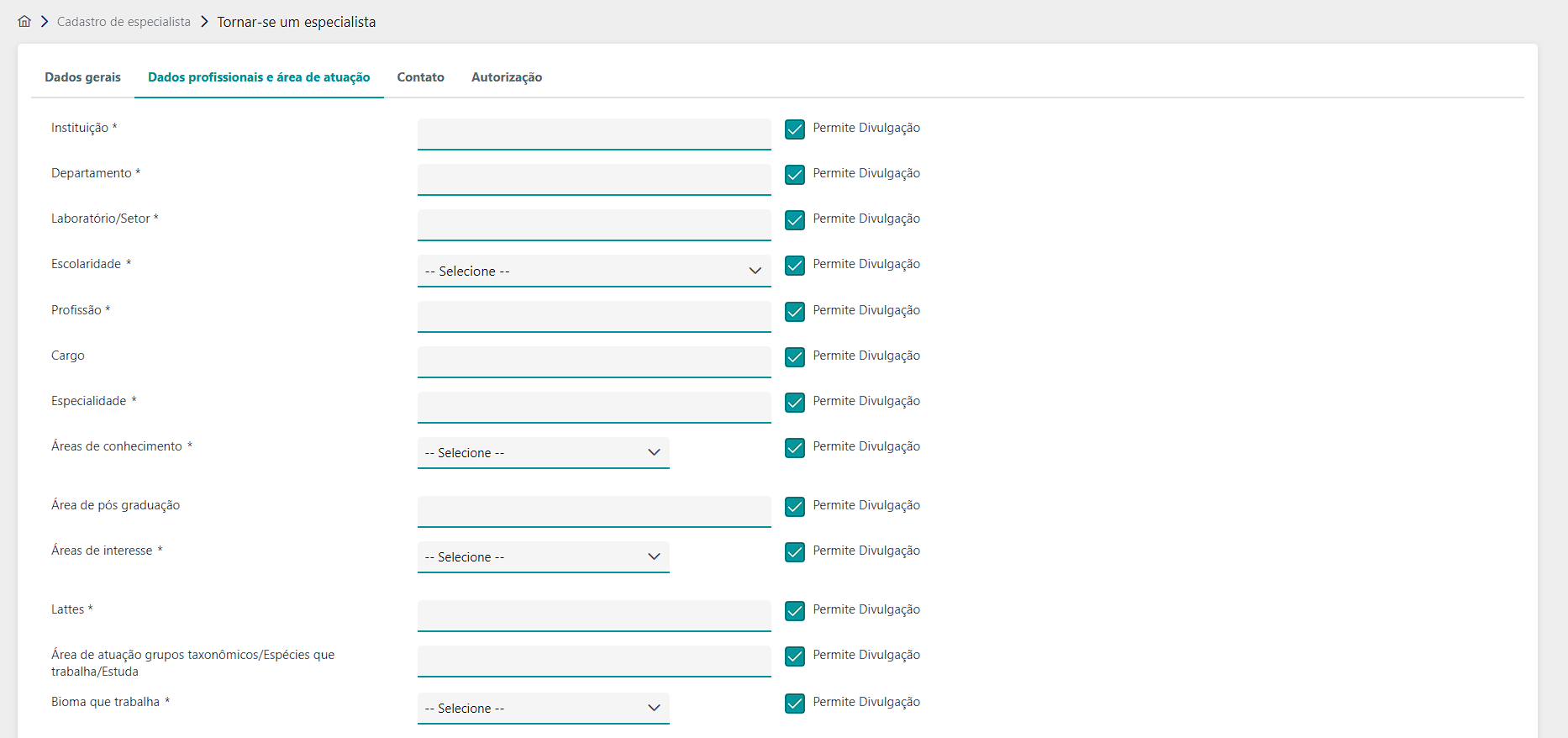Click into the Especialidade text field
The image size is (1568, 738).
tap(593, 407)
